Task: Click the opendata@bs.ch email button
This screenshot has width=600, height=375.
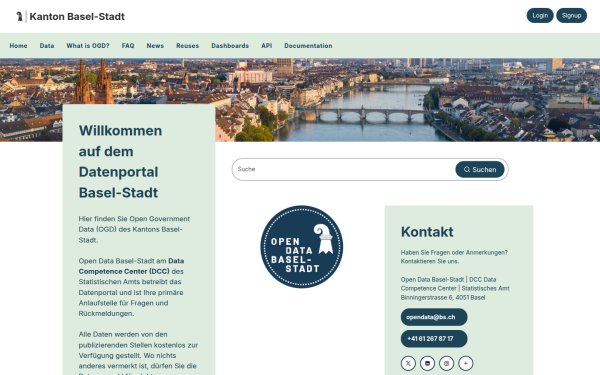Action: click(434, 317)
